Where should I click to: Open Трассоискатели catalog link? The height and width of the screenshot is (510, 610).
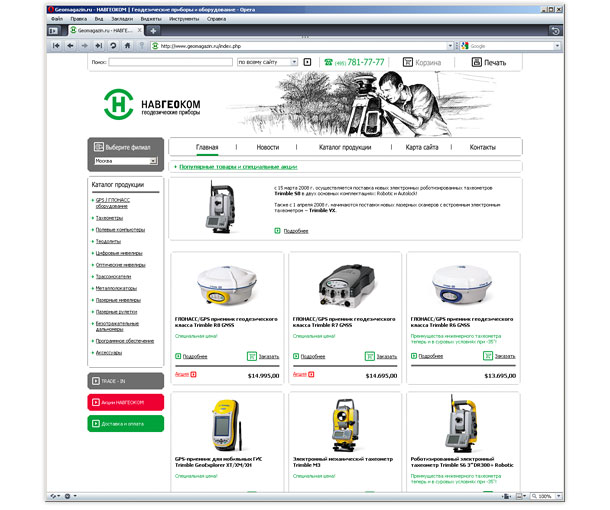pyautogui.click(x=113, y=277)
